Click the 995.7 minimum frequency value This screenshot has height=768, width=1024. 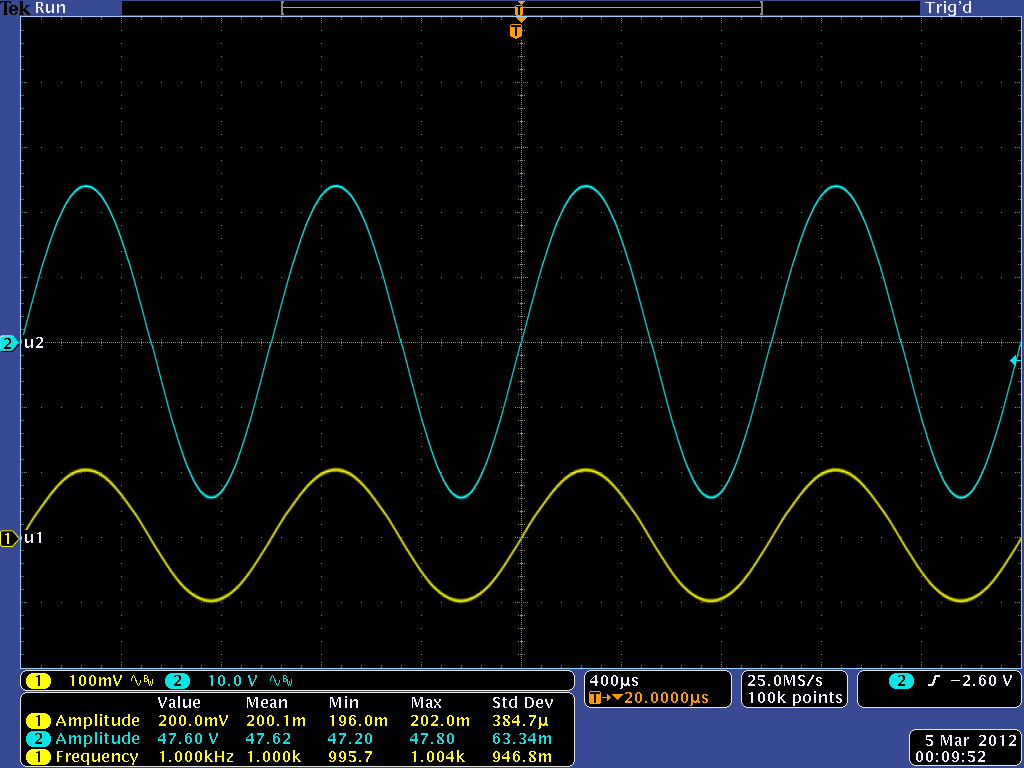tap(351, 758)
